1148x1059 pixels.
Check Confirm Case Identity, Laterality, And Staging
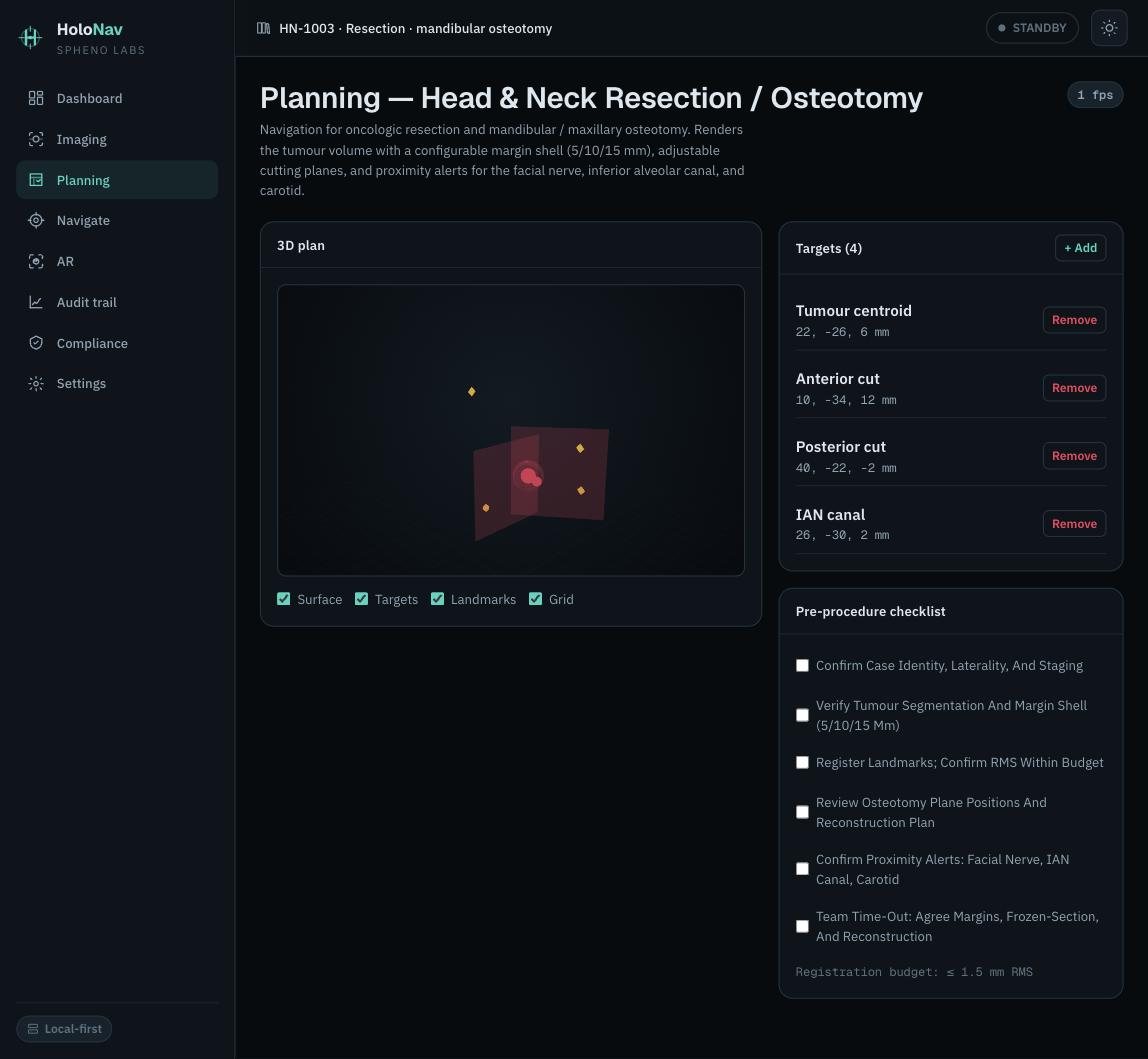pos(802,666)
